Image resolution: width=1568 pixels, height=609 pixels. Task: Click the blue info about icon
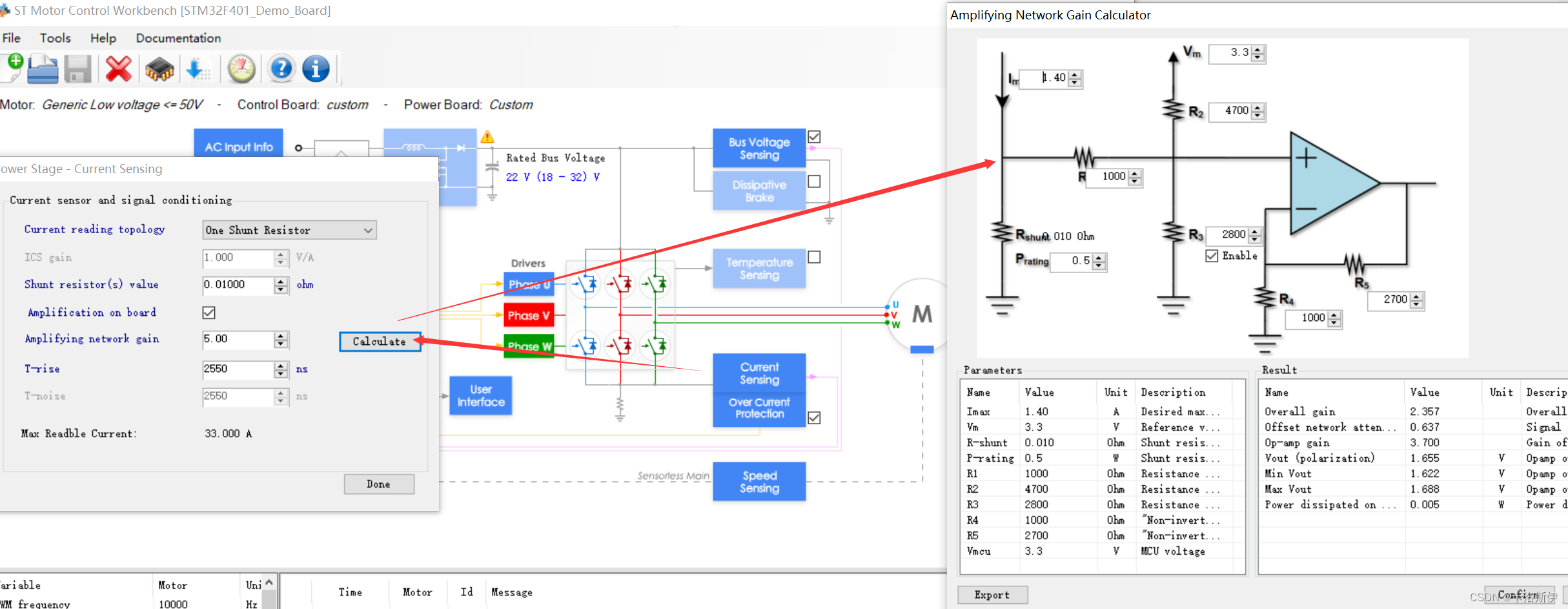click(316, 68)
